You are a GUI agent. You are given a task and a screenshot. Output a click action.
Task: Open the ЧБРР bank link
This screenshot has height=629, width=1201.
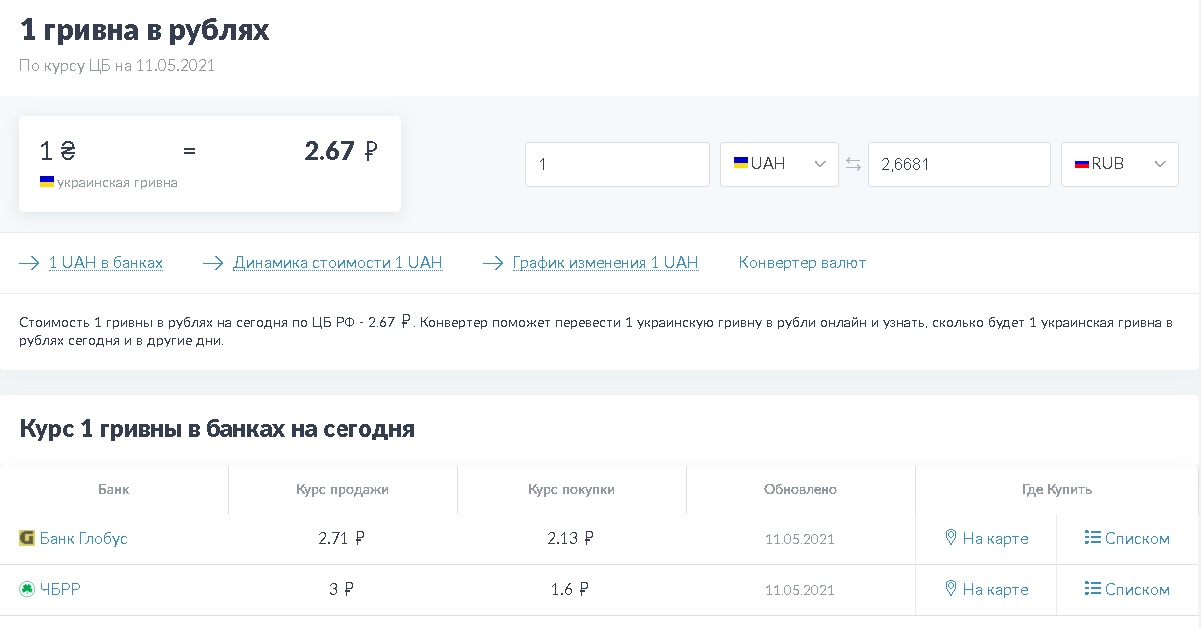(60, 589)
